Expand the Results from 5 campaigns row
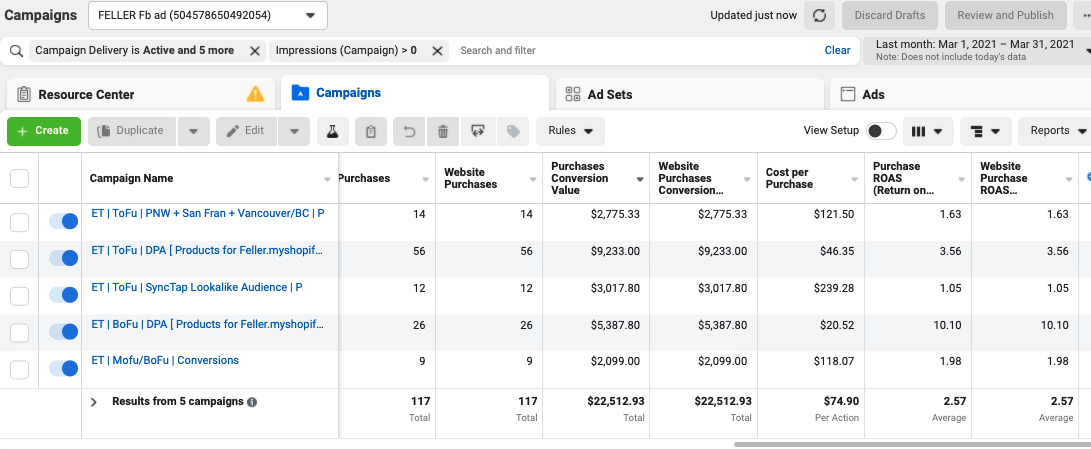The image size is (1091, 449). click(94, 402)
